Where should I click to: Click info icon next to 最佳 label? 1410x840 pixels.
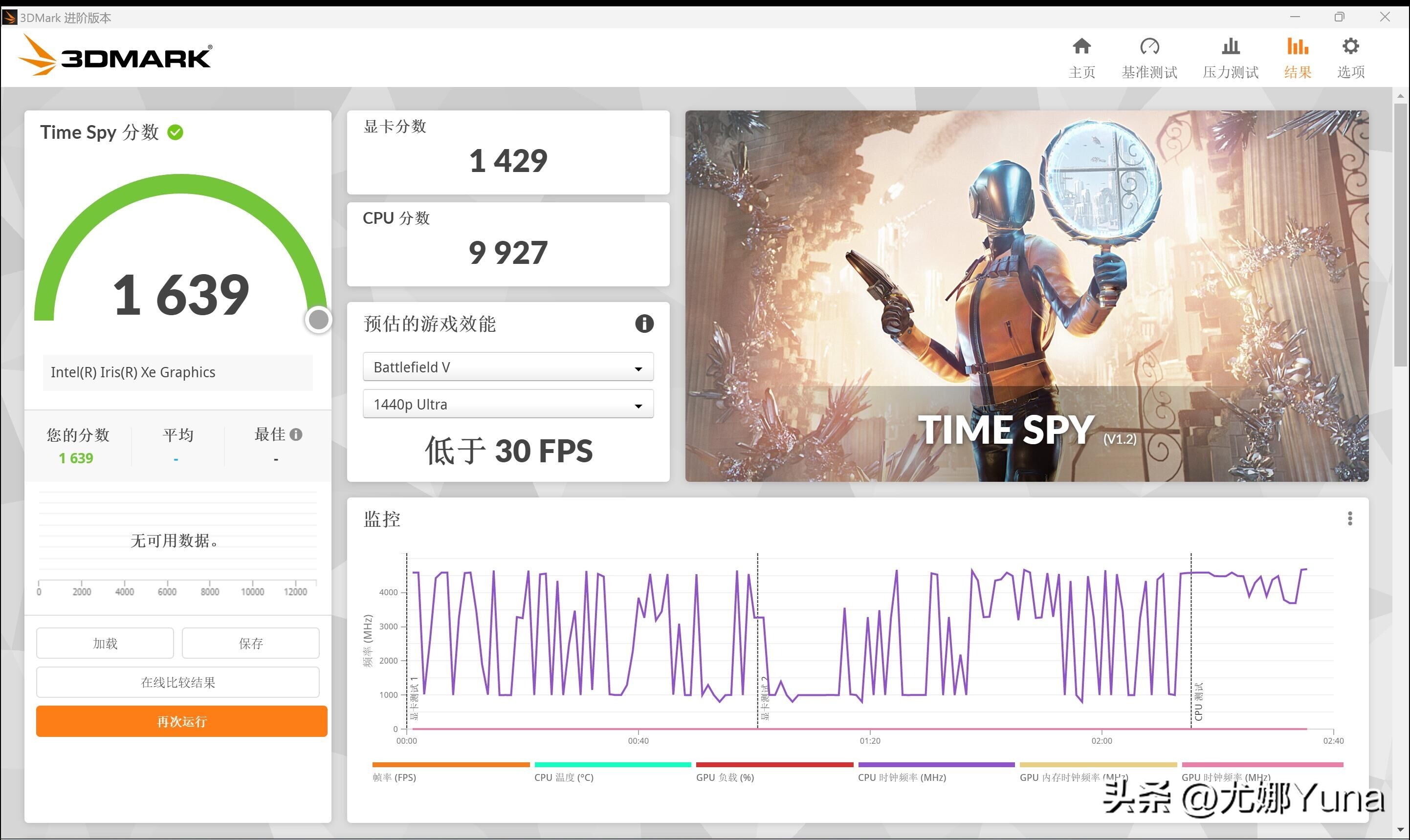click(296, 434)
